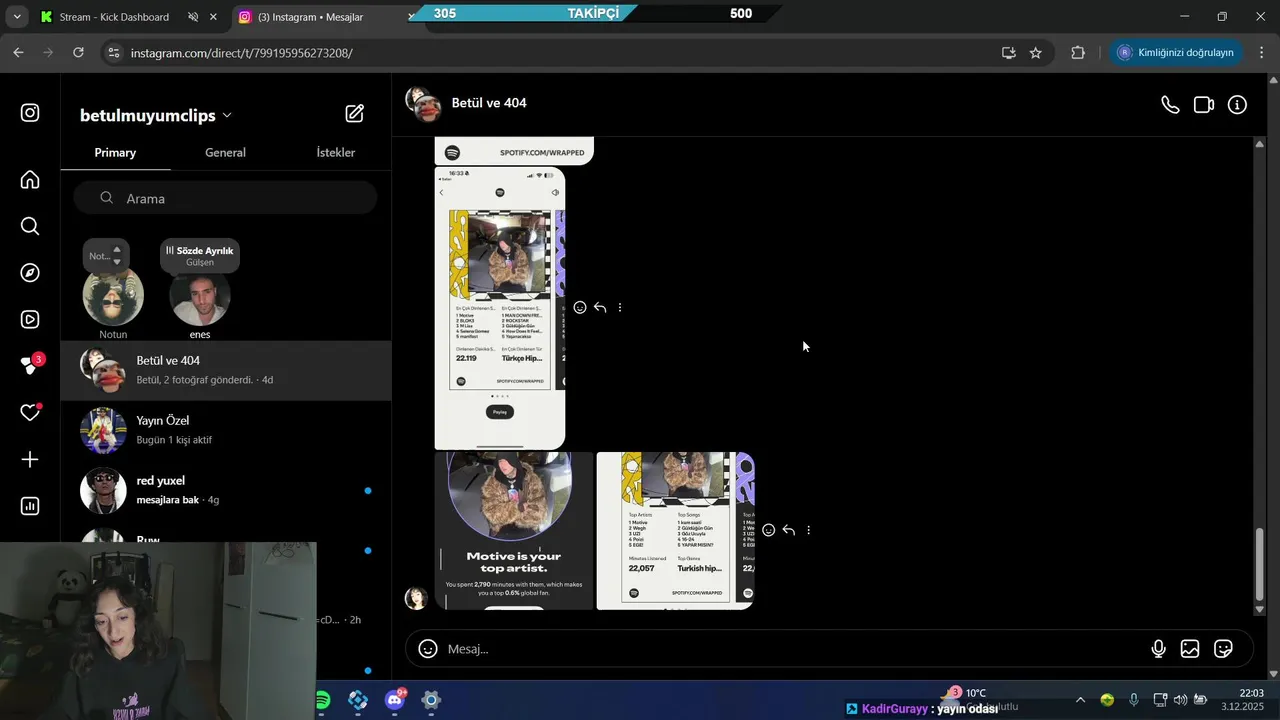Open Notifications heart icon
The height and width of the screenshot is (720, 1280).
tap(30, 413)
